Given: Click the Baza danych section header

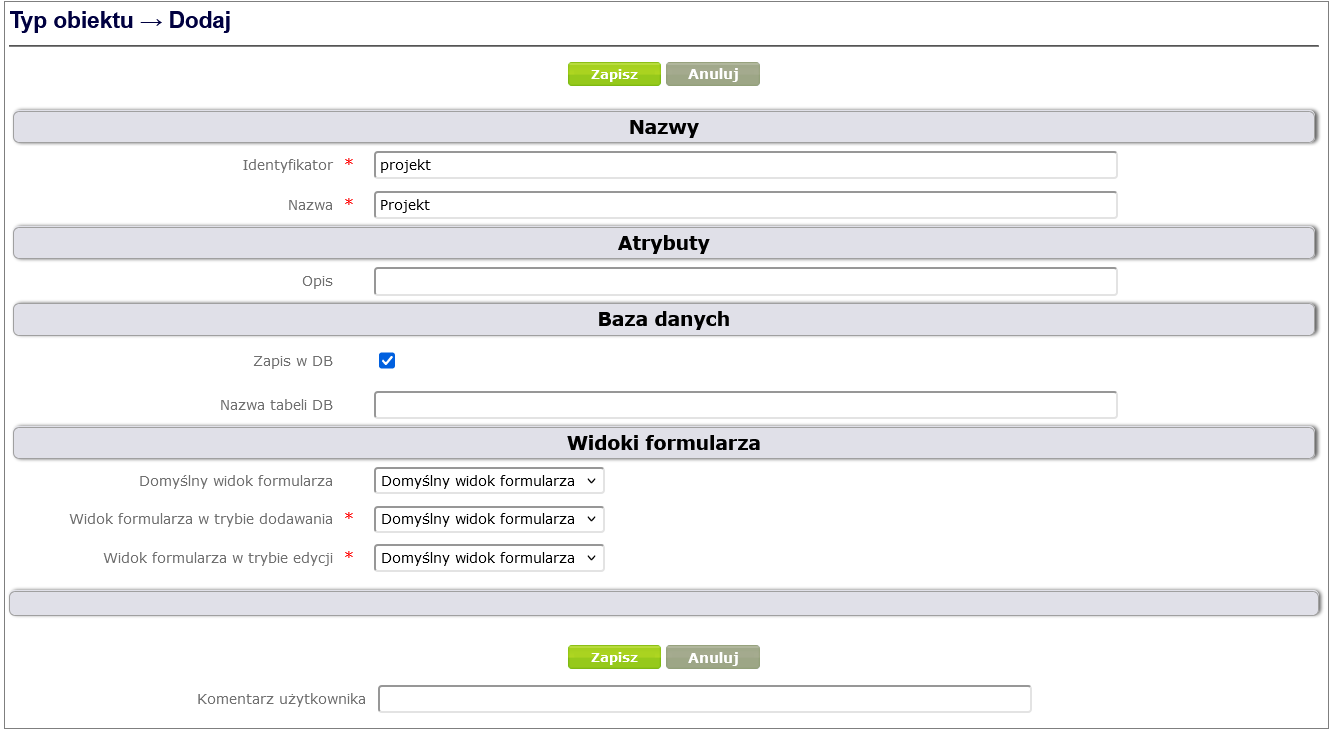Looking at the screenshot, I should click(663, 320).
